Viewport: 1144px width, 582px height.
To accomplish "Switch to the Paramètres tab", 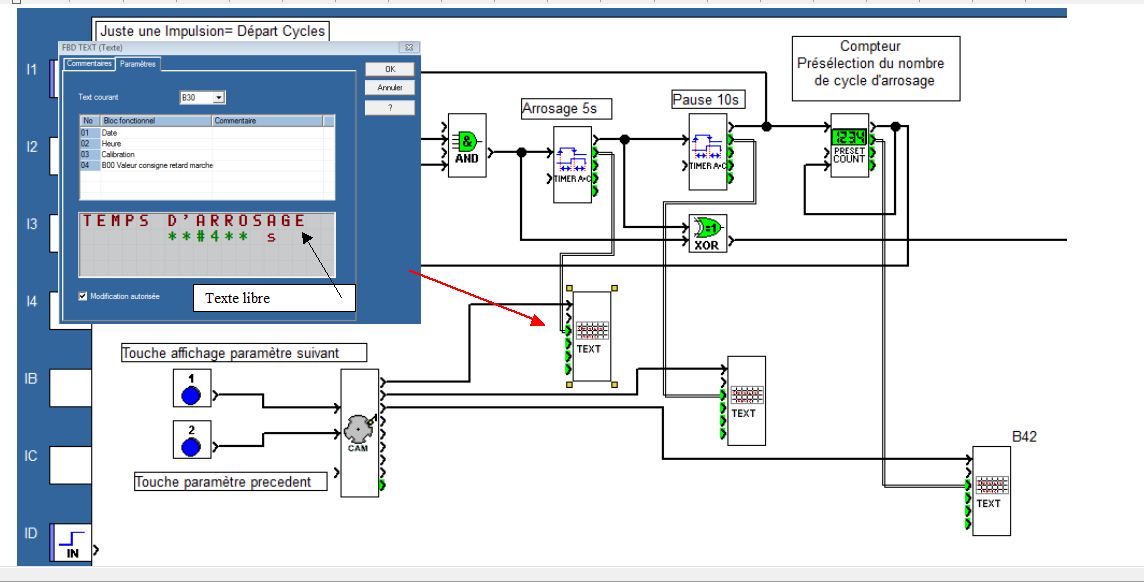I will click(138, 64).
